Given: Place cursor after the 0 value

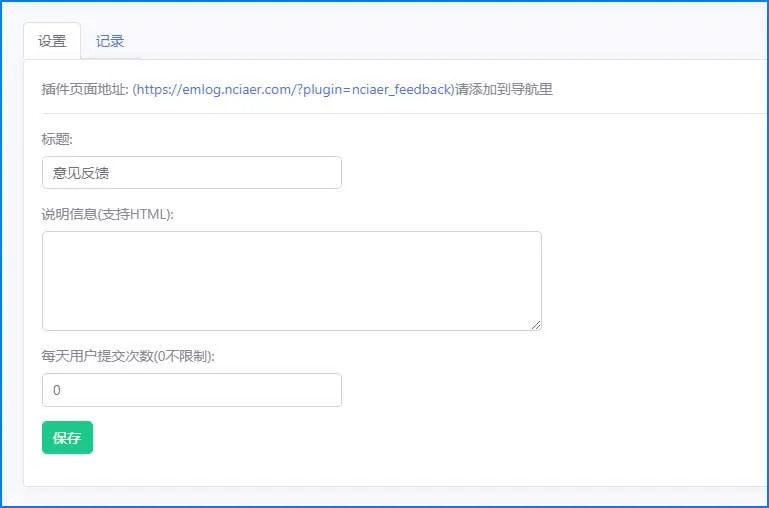Looking at the screenshot, I should [61, 390].
